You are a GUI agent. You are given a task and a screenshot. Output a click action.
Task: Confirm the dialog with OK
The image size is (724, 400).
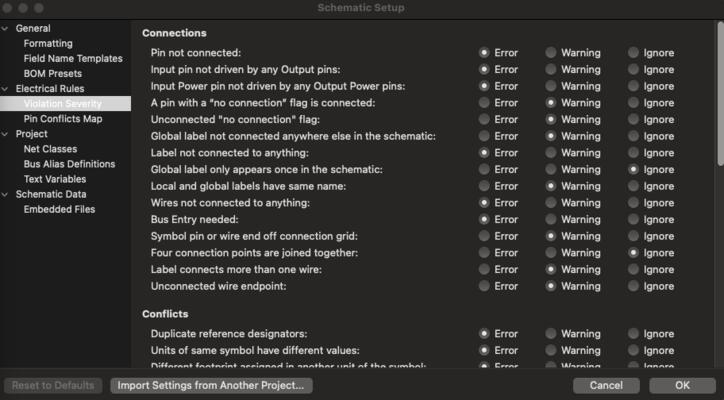click(682, 385)
